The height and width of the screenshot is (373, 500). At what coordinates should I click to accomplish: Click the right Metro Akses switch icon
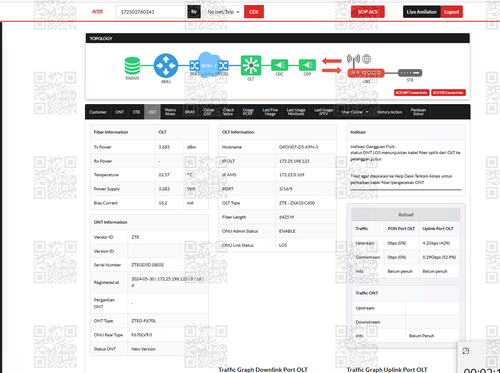223,65
